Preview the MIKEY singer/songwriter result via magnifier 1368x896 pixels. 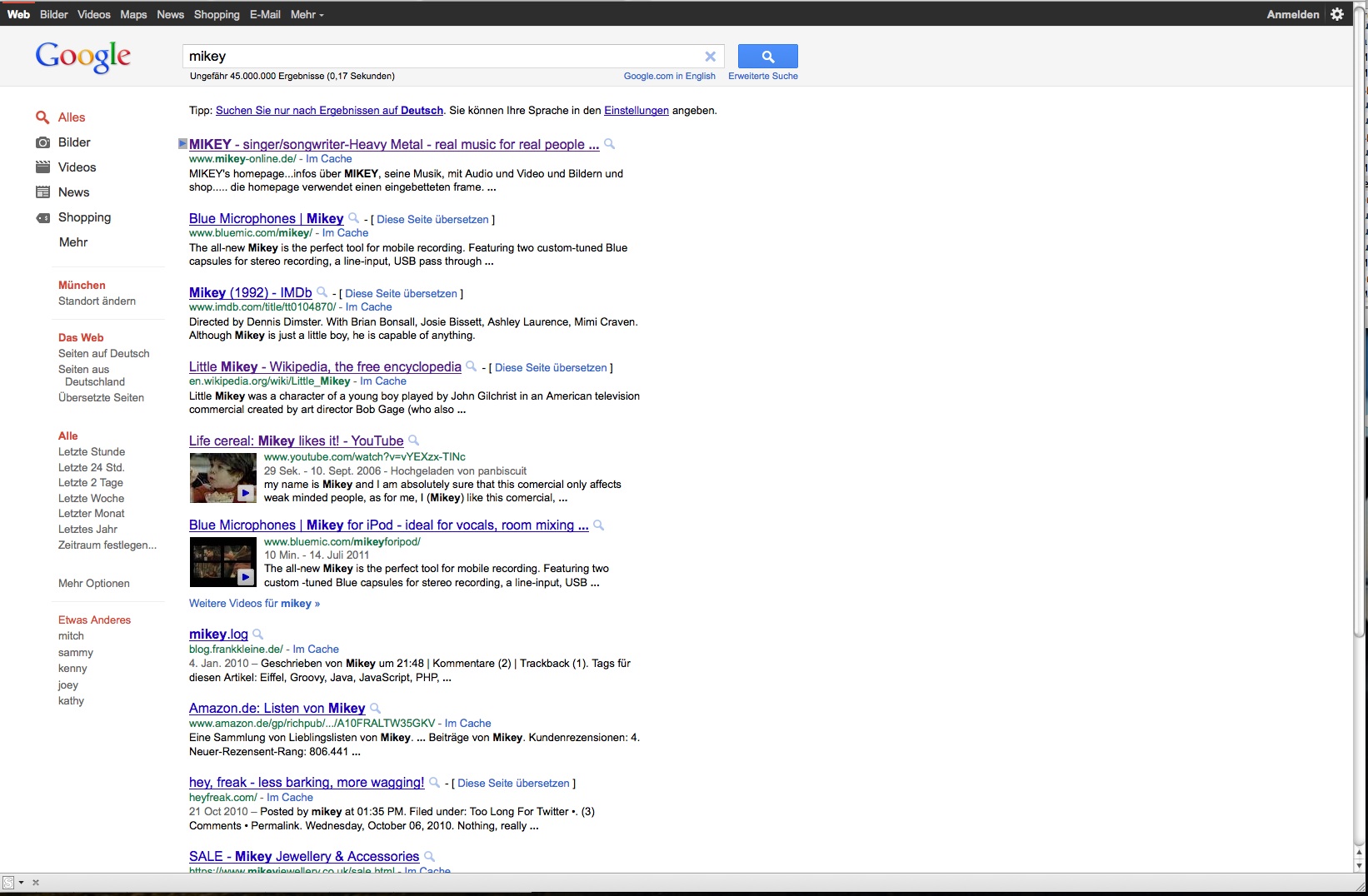tap(610, 144)
